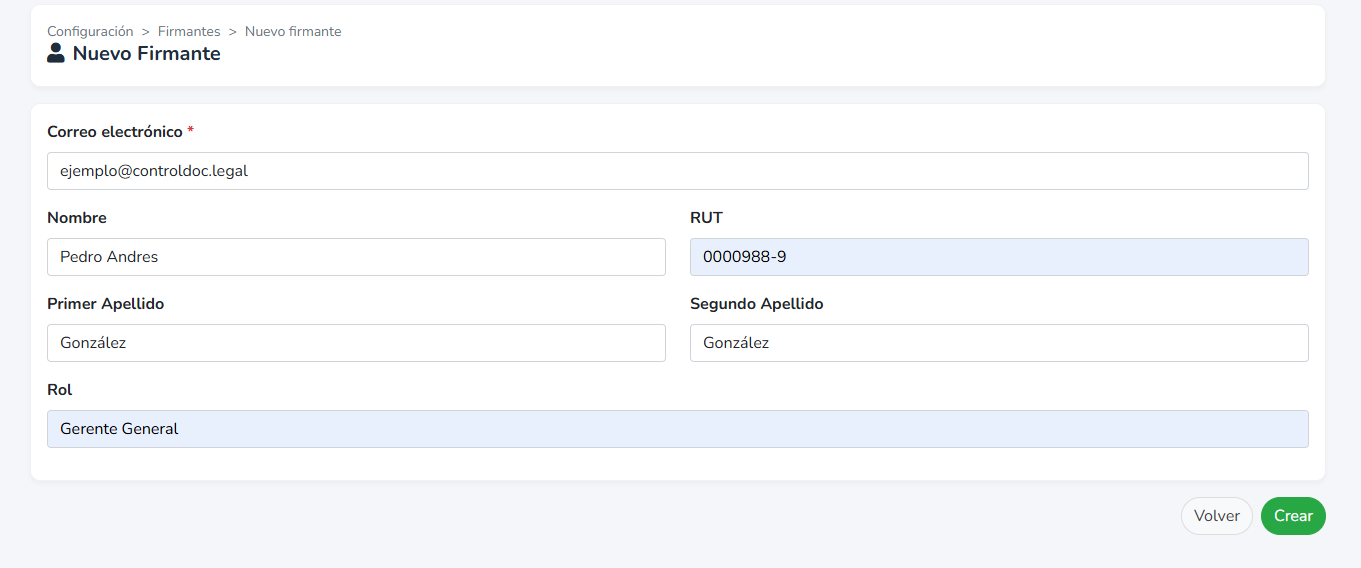Click the Correo electrónico label
Screen dimensions: 1361x568
click(x=115, y=132)
